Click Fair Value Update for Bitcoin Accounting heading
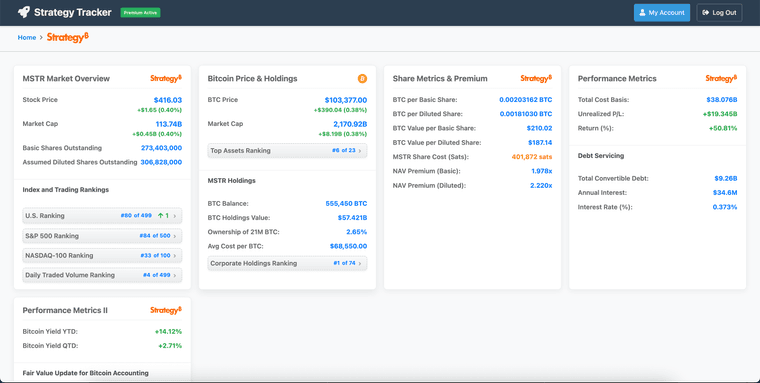The image size is (760, 383). 85,373
